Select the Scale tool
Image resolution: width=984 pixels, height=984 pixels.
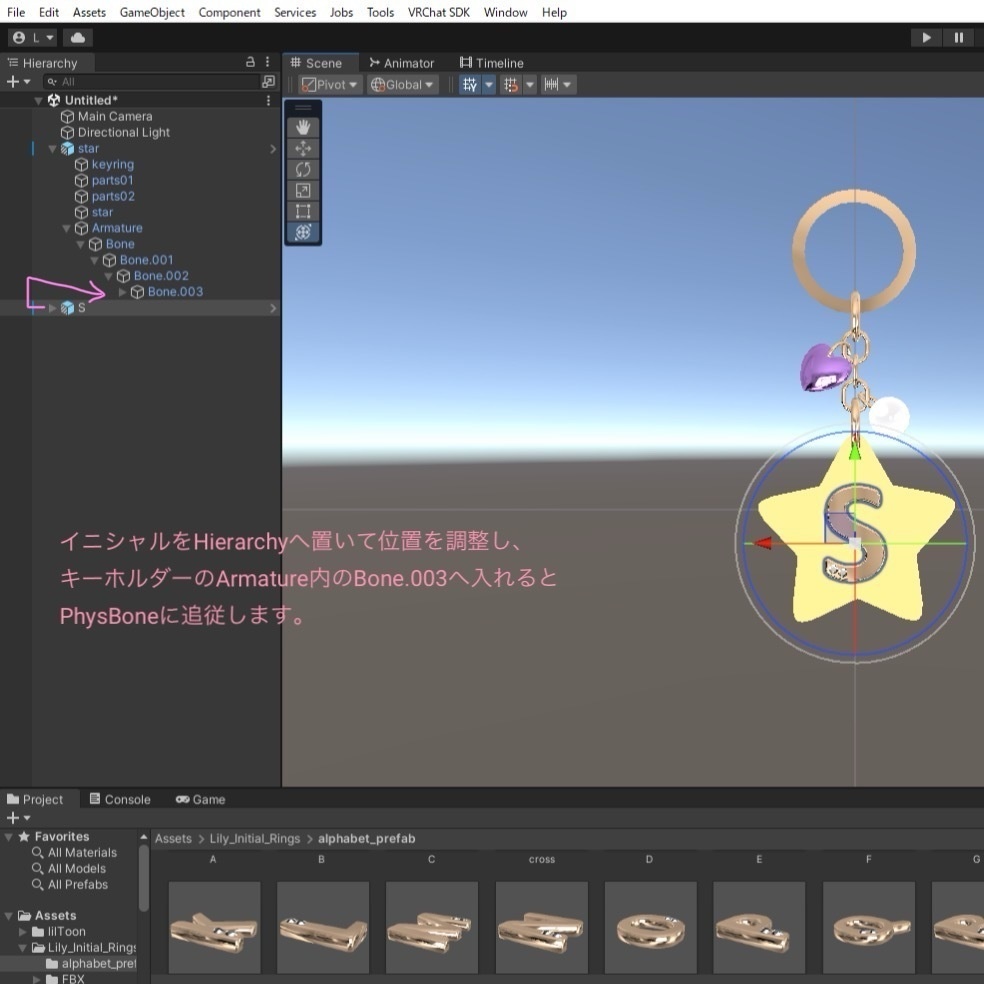coord(303,190)
